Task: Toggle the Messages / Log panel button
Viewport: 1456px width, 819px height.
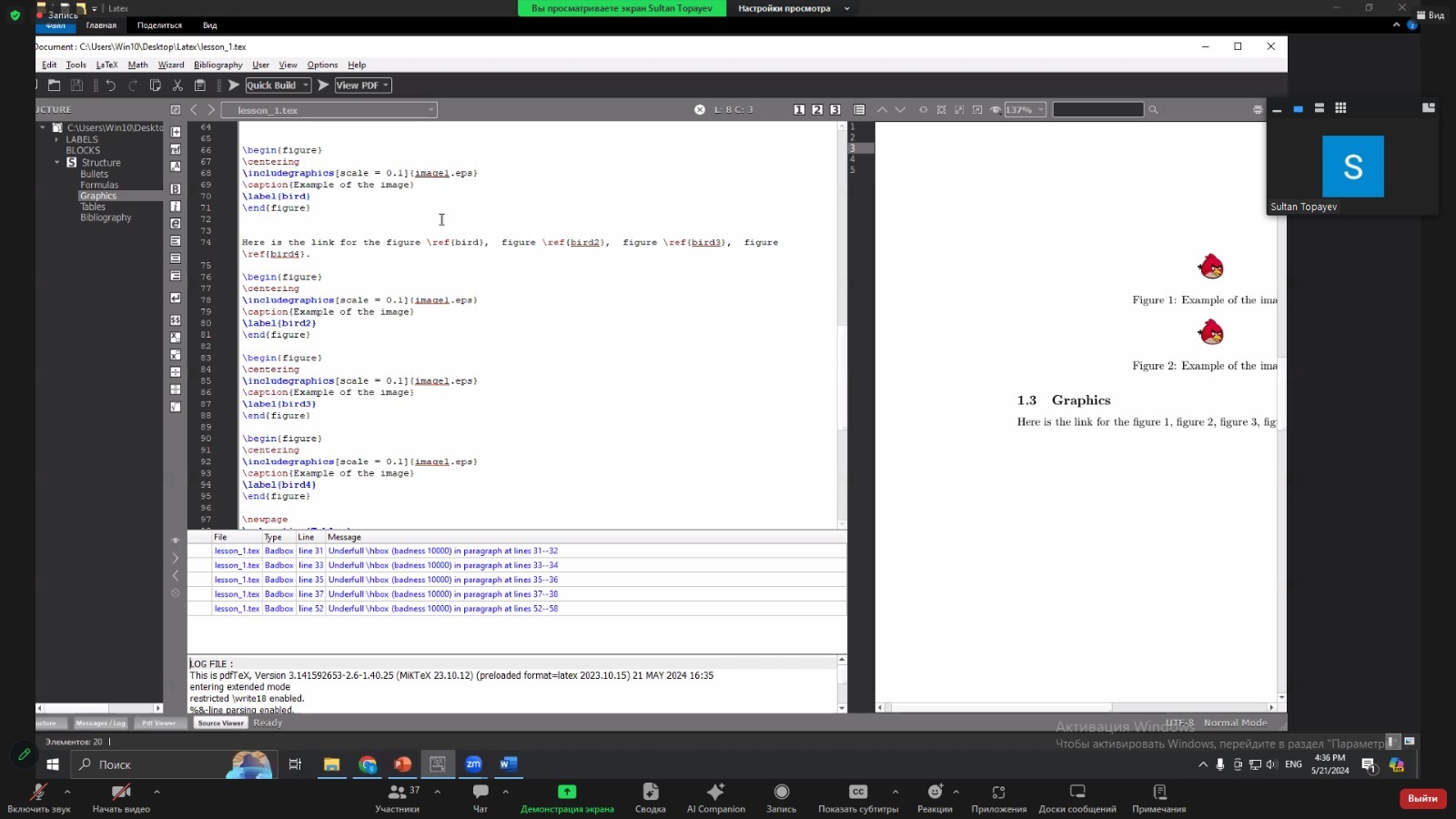Action: point(100,723)
